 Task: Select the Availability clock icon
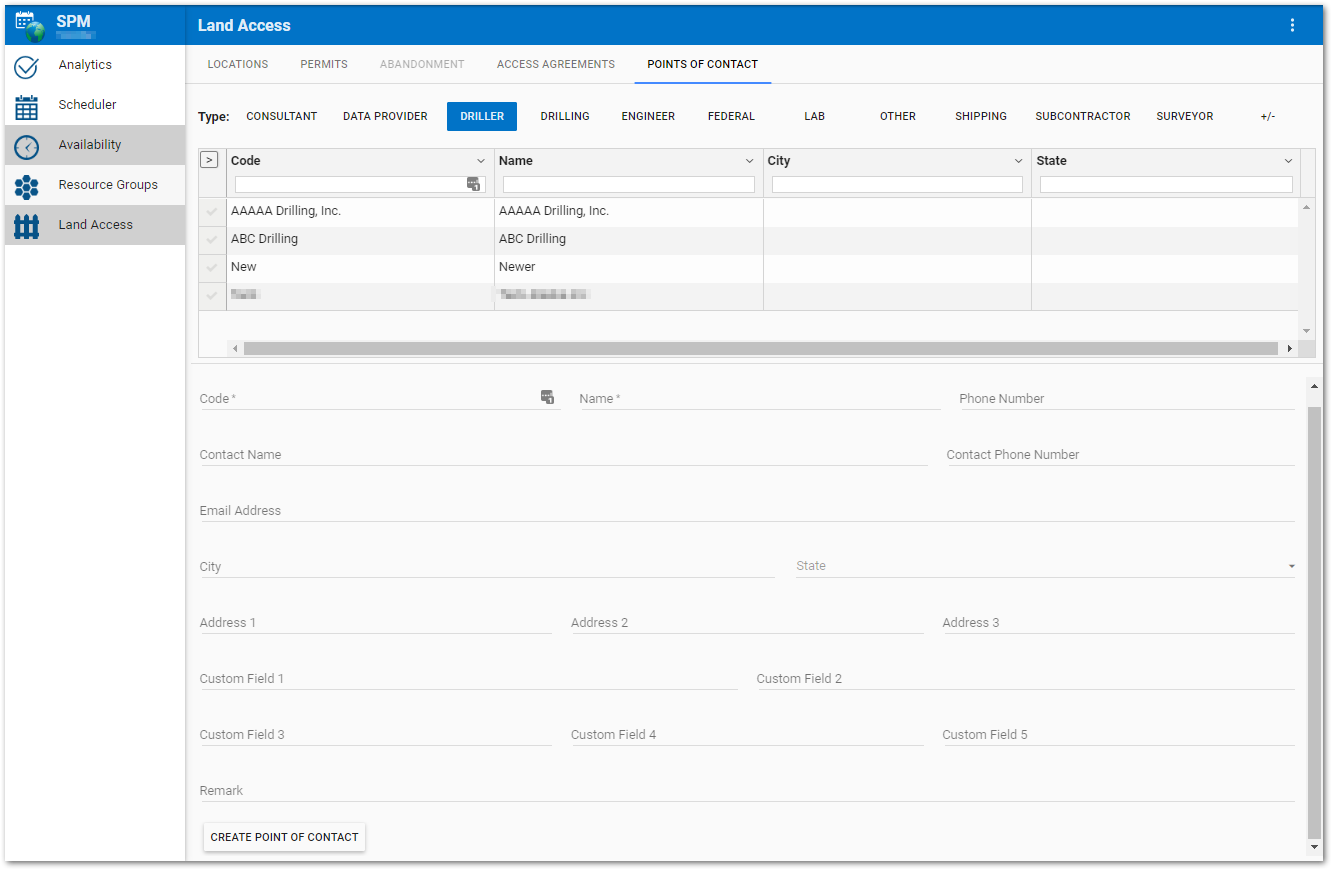coord(26,147)
